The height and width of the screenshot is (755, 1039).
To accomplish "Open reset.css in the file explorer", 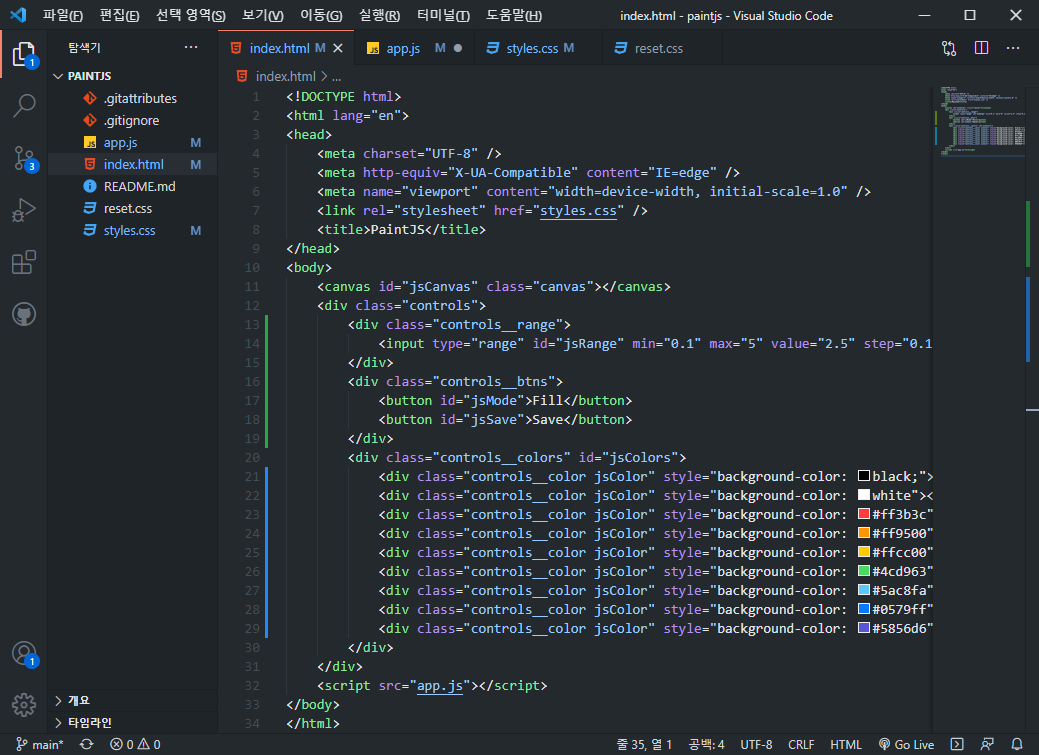I will tap(133, 208).
